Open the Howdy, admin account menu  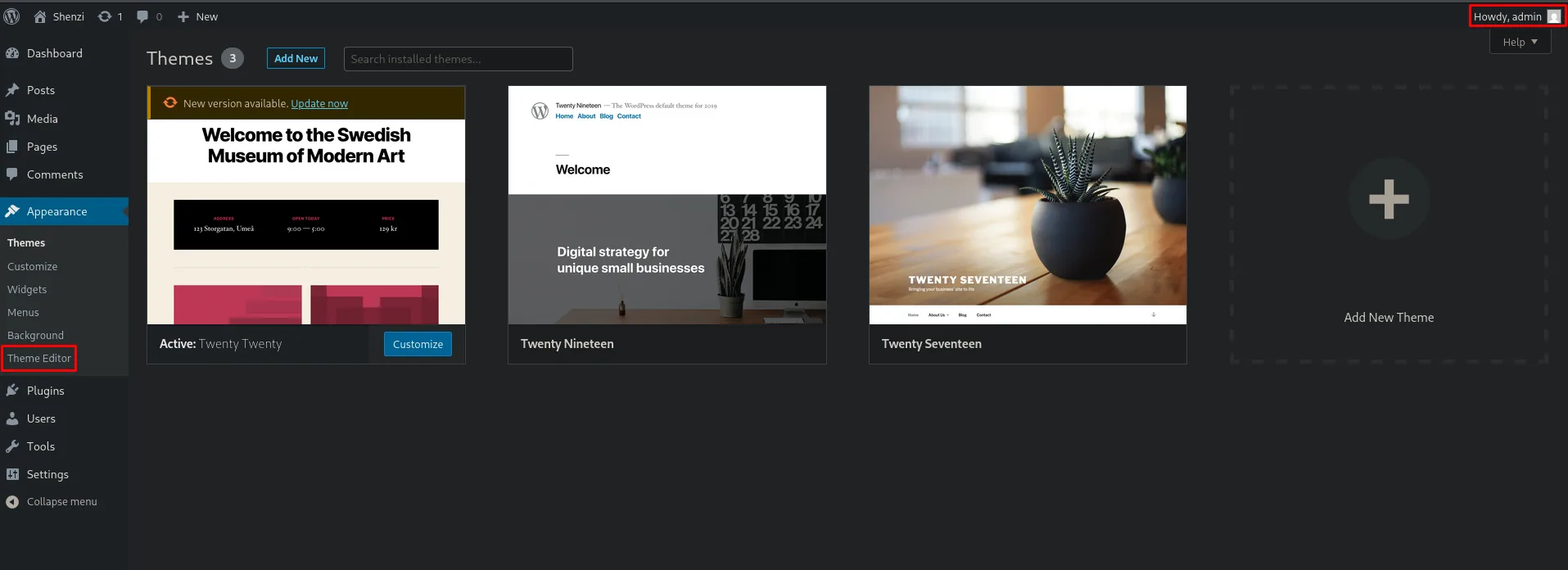[1517, 16]
